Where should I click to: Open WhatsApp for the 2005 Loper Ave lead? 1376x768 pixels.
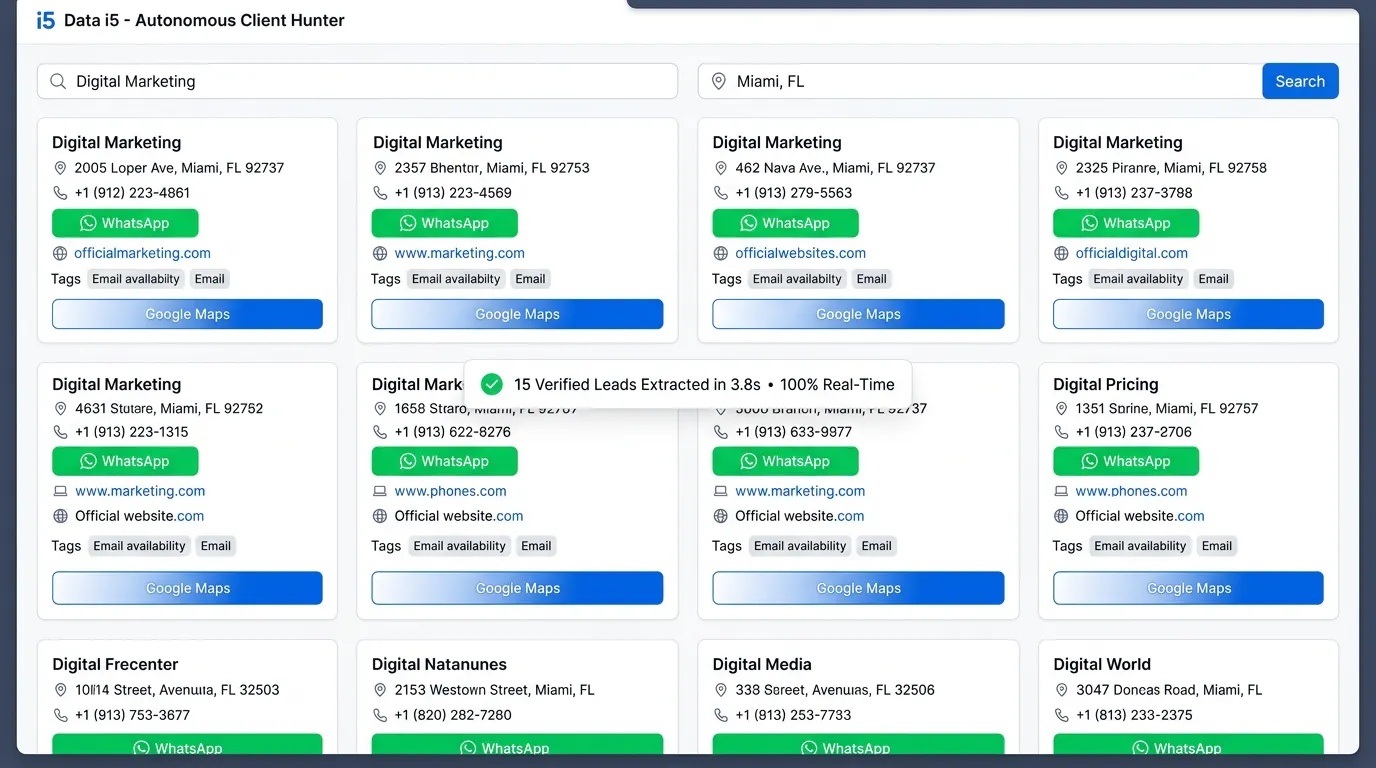coord(125,223)
